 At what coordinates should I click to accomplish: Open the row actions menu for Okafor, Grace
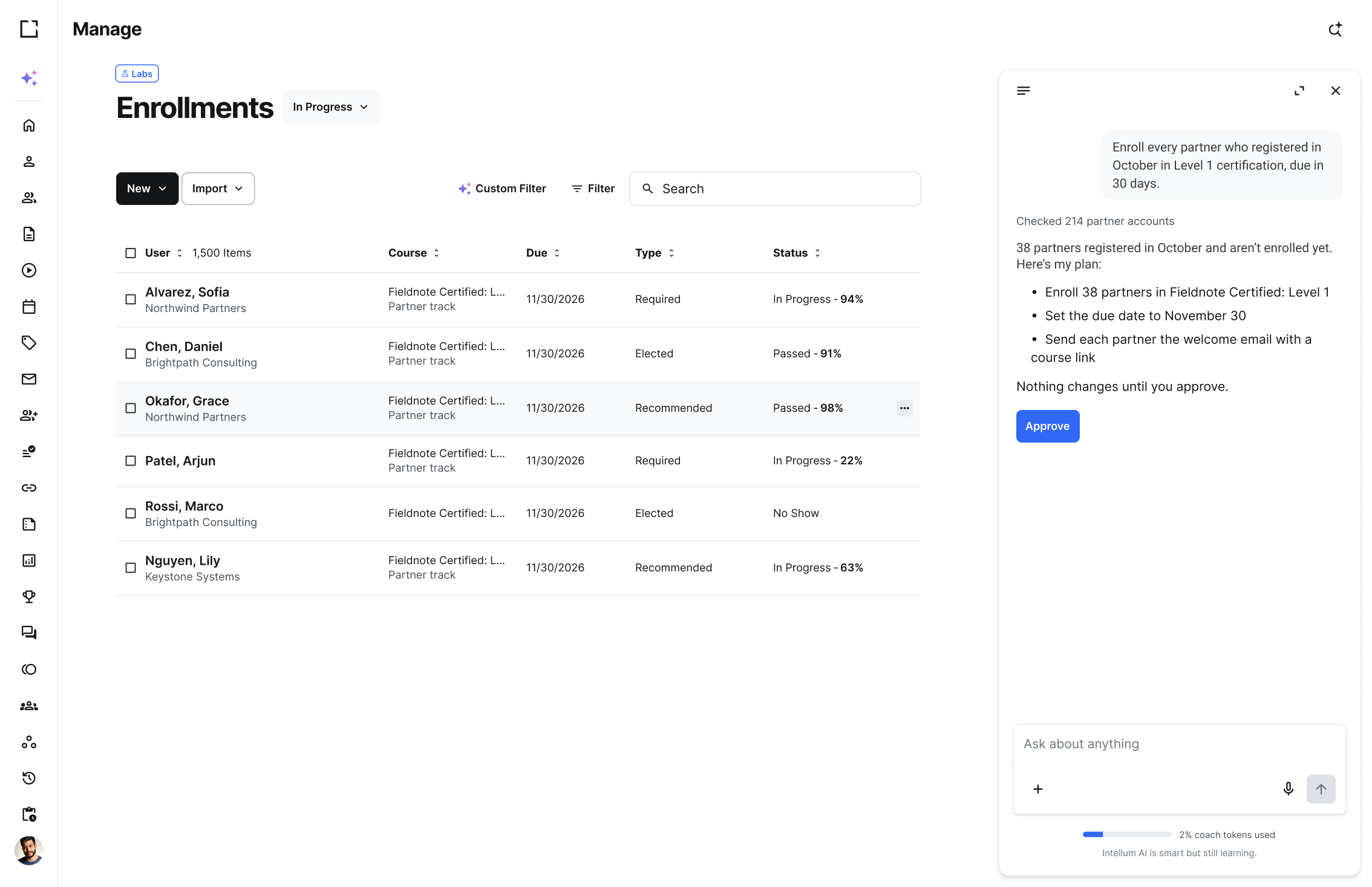point(904,408)
